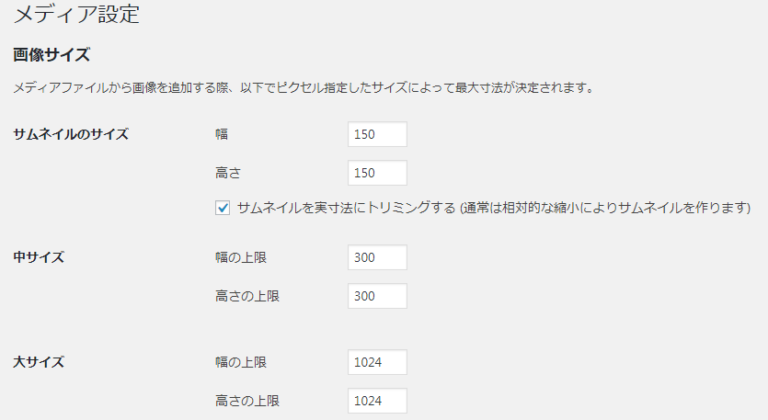
Task: Click the 幅の上限 label in the 中サイズ row
Action: coord(241,257)
